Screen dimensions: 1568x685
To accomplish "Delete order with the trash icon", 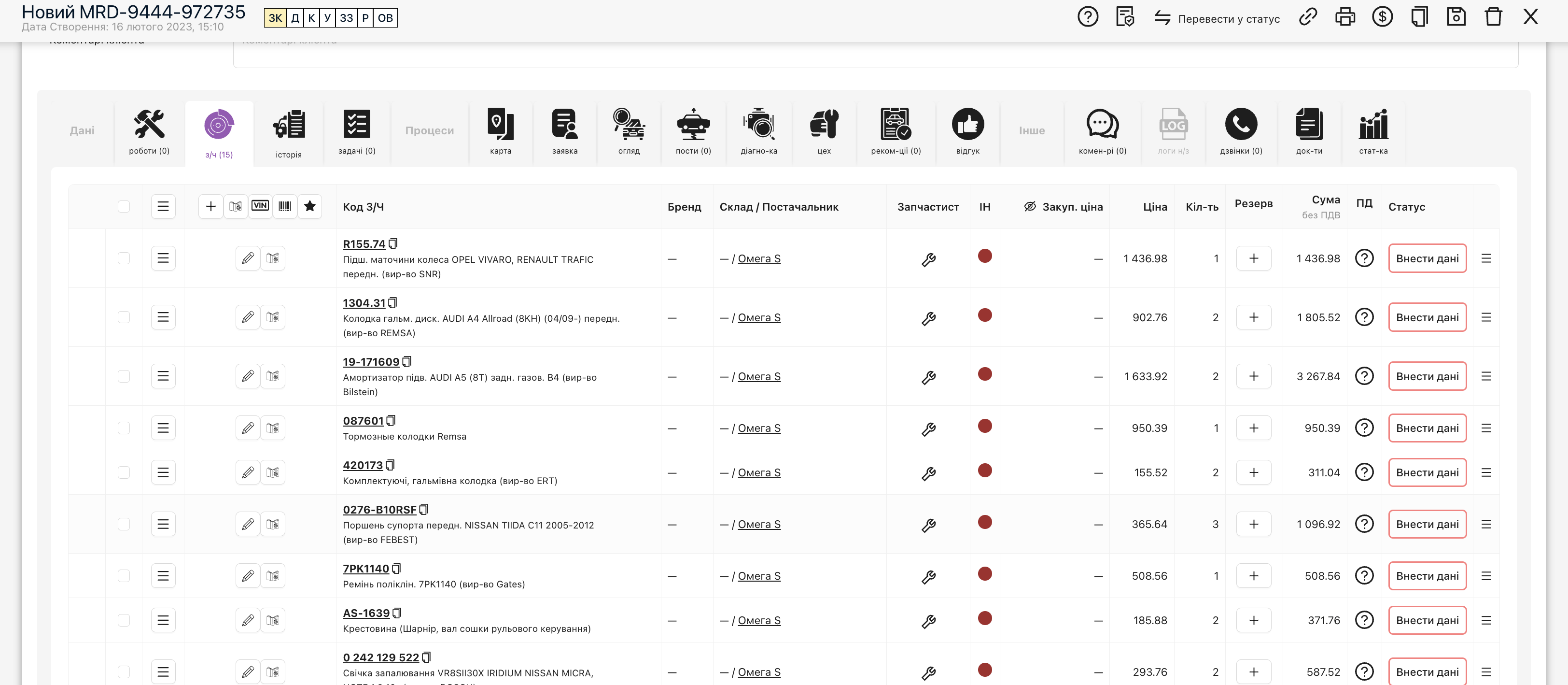I will coord(1493,16).
